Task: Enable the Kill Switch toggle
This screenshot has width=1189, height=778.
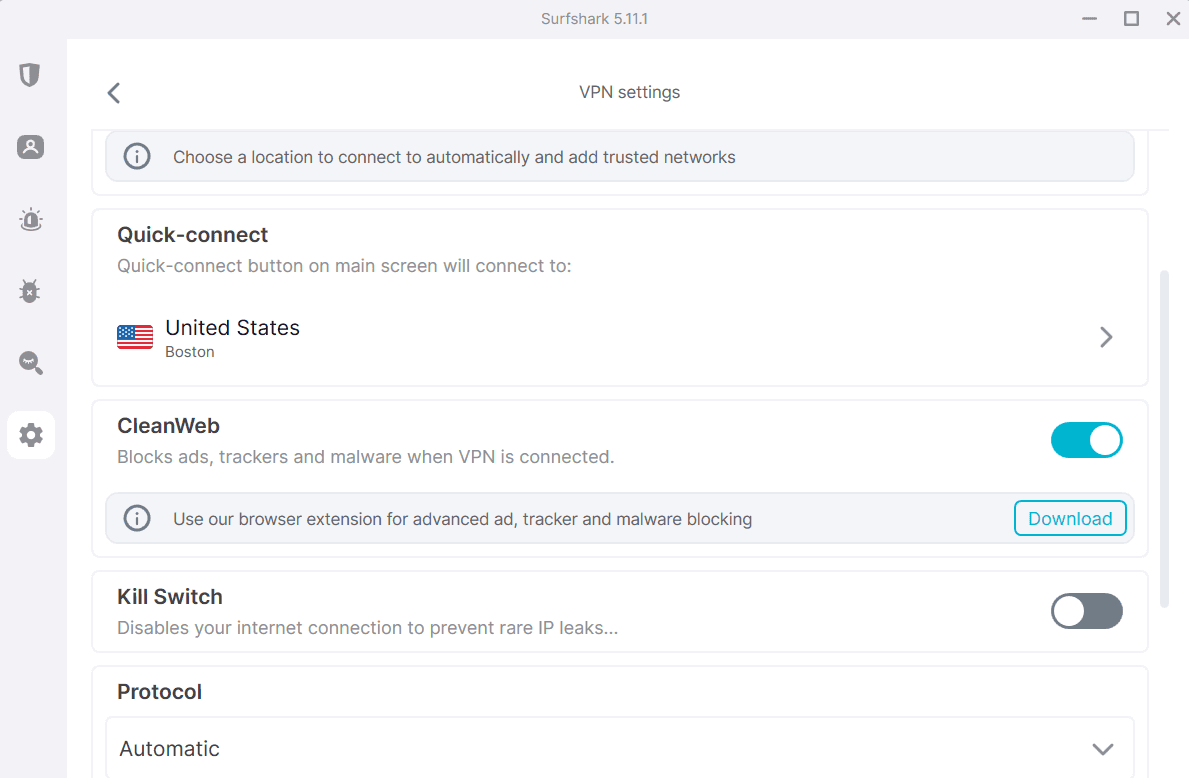Action: tap(1087, 611)
